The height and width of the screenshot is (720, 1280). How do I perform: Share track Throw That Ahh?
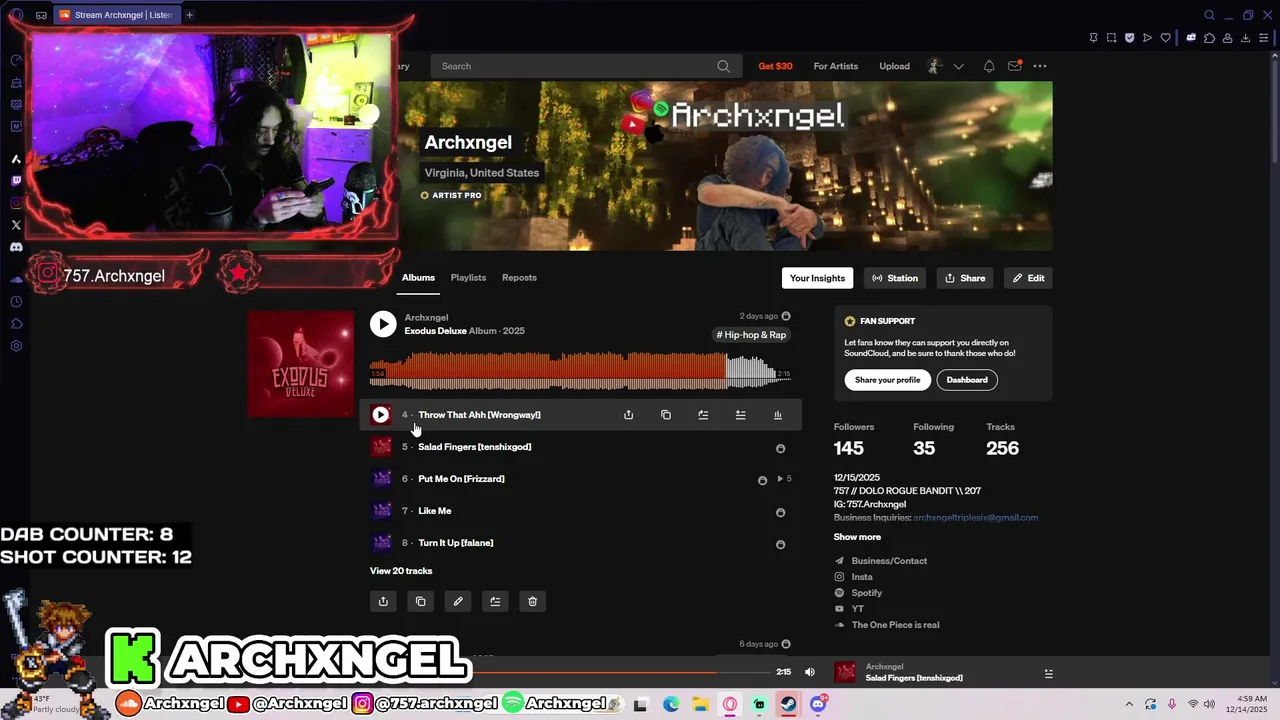coord(628,415)
